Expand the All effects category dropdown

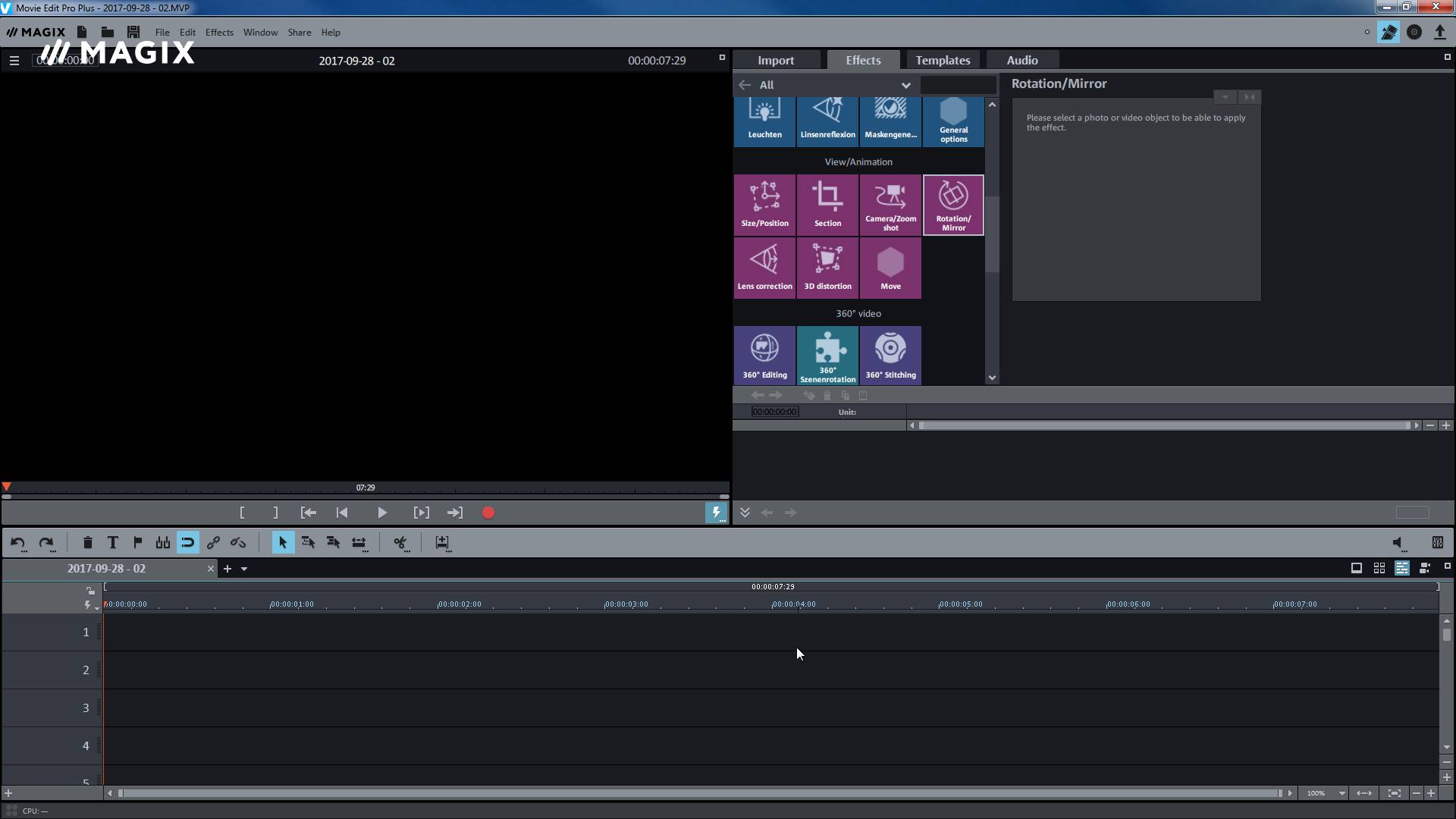pyautogui.click(x=905, y=85)
